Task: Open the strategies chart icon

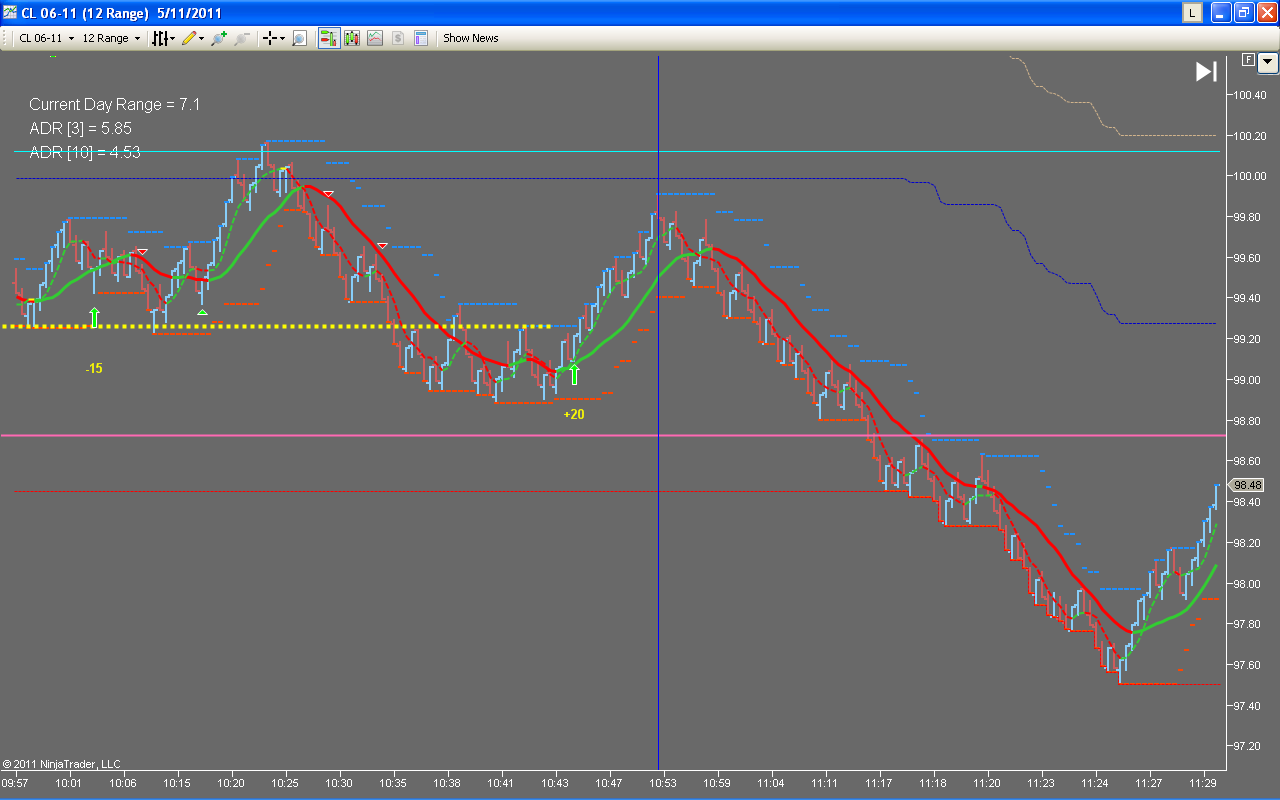Action: tap(375, 38)
